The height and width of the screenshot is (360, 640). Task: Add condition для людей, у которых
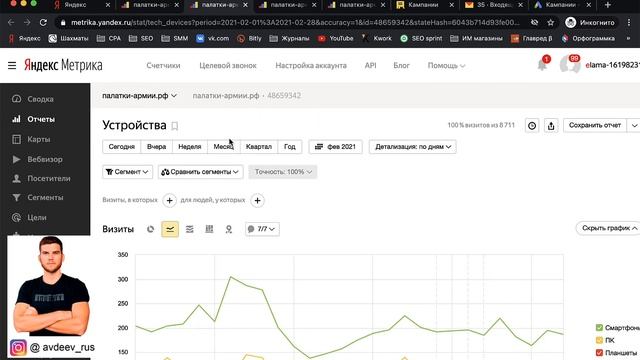coord(258,200)
